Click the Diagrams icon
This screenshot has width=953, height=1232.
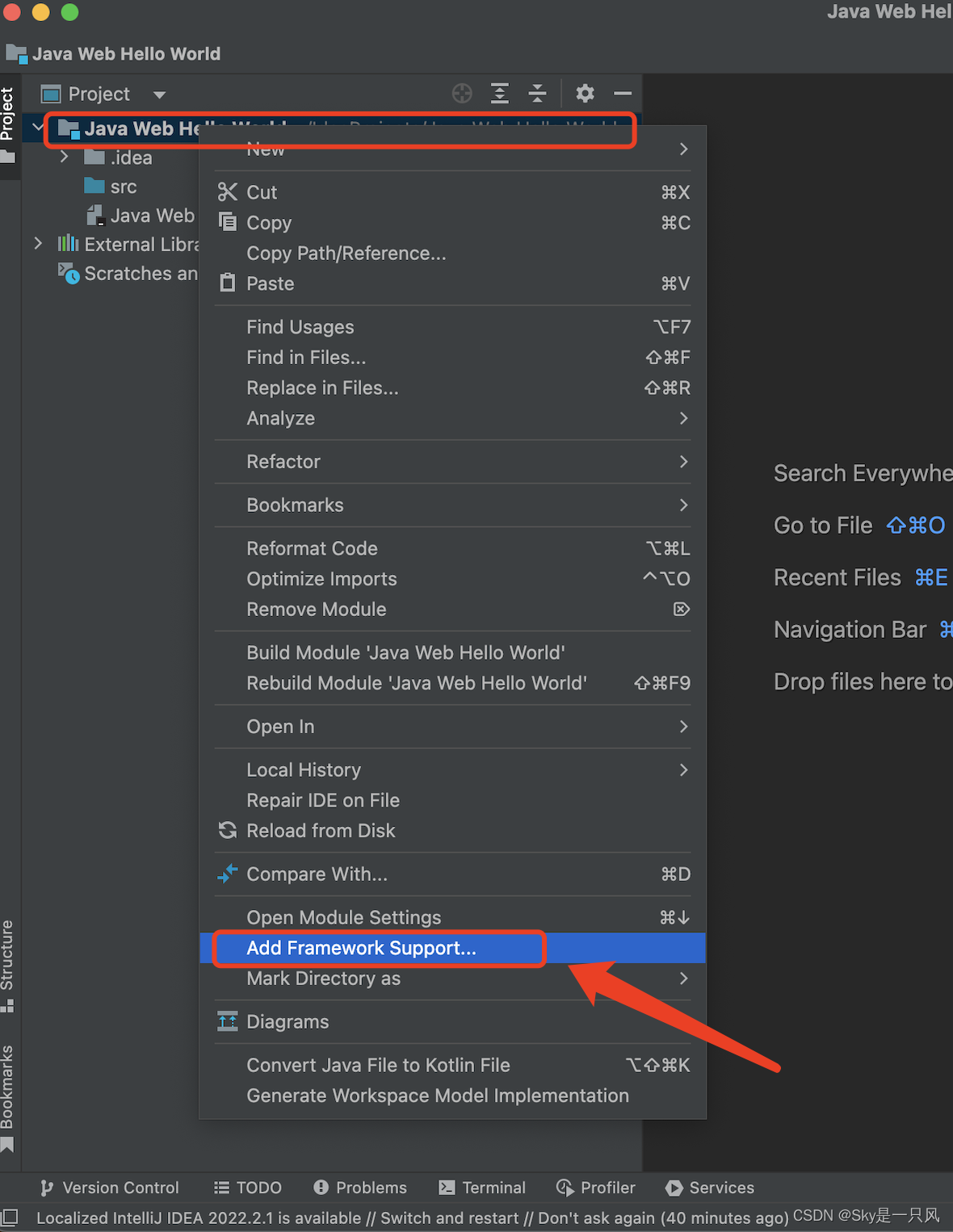[228, 1021]
